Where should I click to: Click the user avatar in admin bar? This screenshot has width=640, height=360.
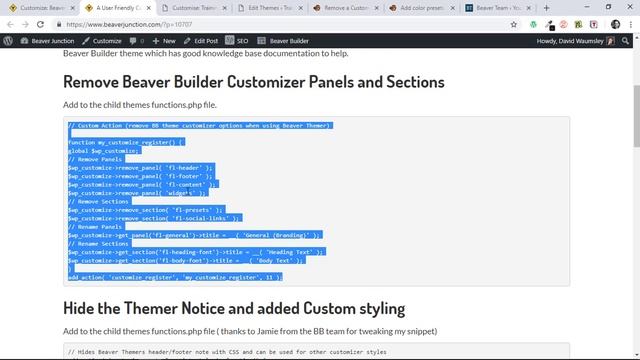point(611,41)
